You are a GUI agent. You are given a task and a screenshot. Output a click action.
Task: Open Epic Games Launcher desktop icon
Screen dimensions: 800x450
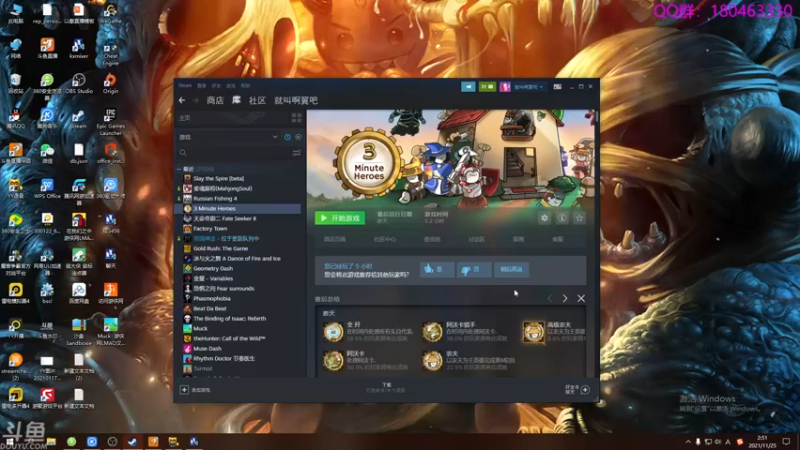point(110,122)
